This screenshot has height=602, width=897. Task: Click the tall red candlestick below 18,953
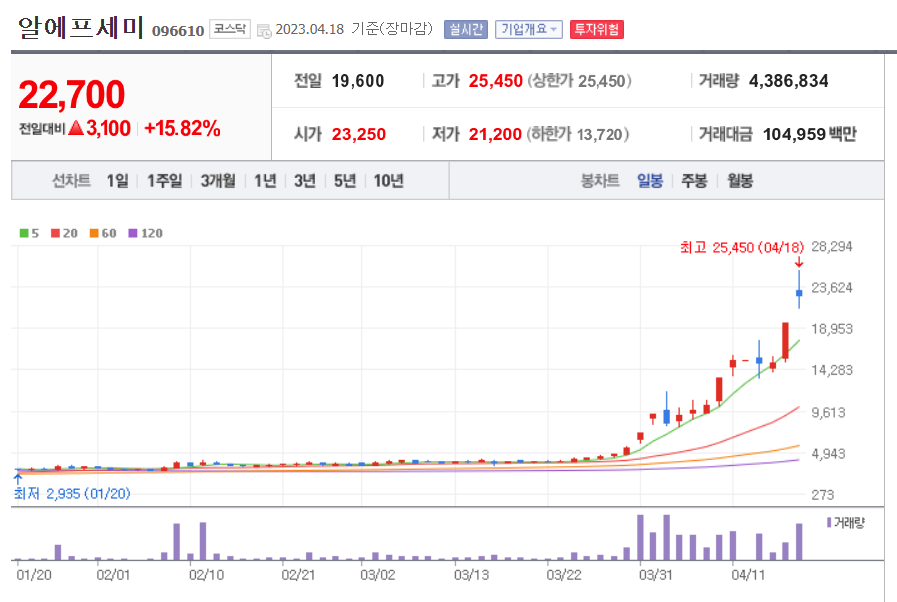click(x=785, y=341)
